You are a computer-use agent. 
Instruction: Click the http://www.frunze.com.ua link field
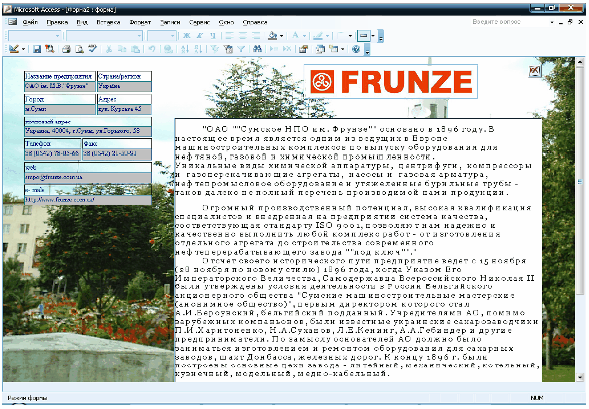(x=88, y=200)
